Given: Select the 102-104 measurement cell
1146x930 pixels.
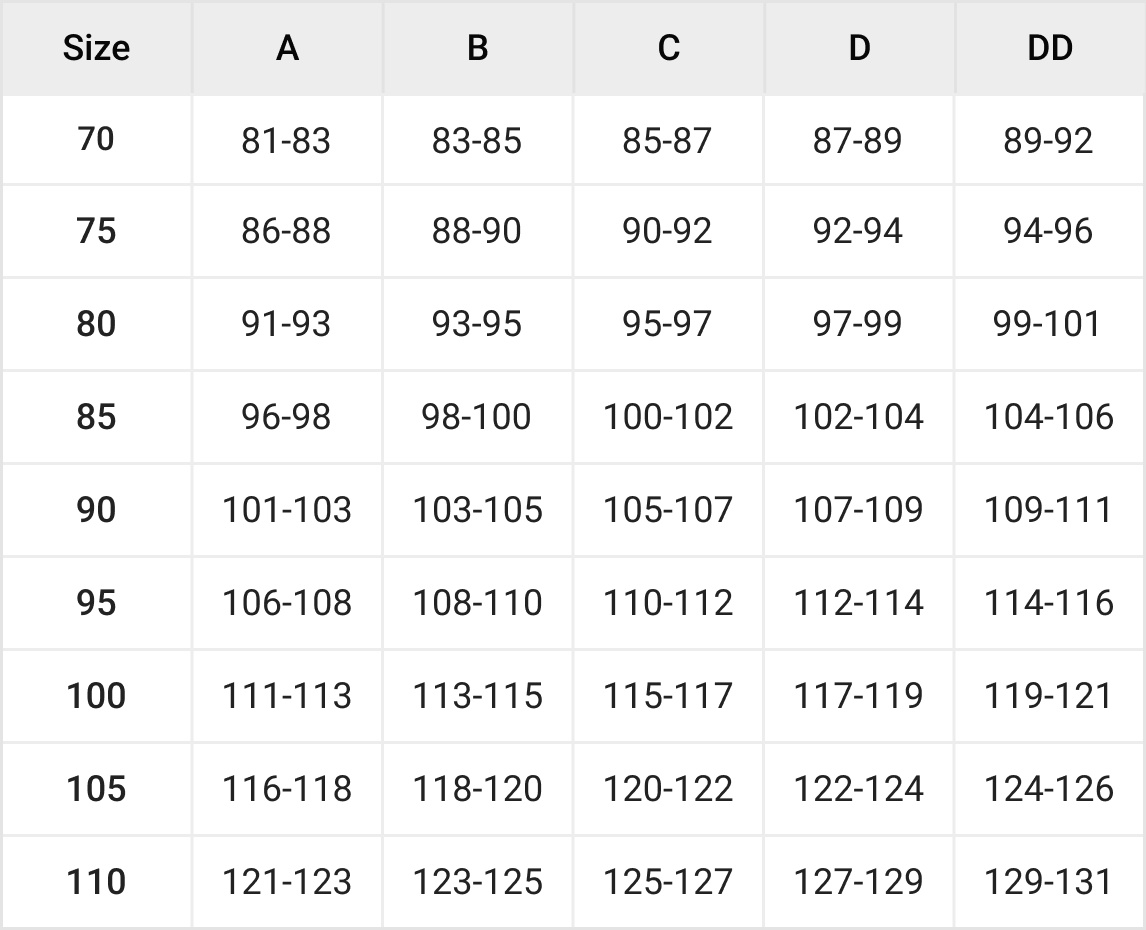Looking at the screenshot, I should [858, 417].
